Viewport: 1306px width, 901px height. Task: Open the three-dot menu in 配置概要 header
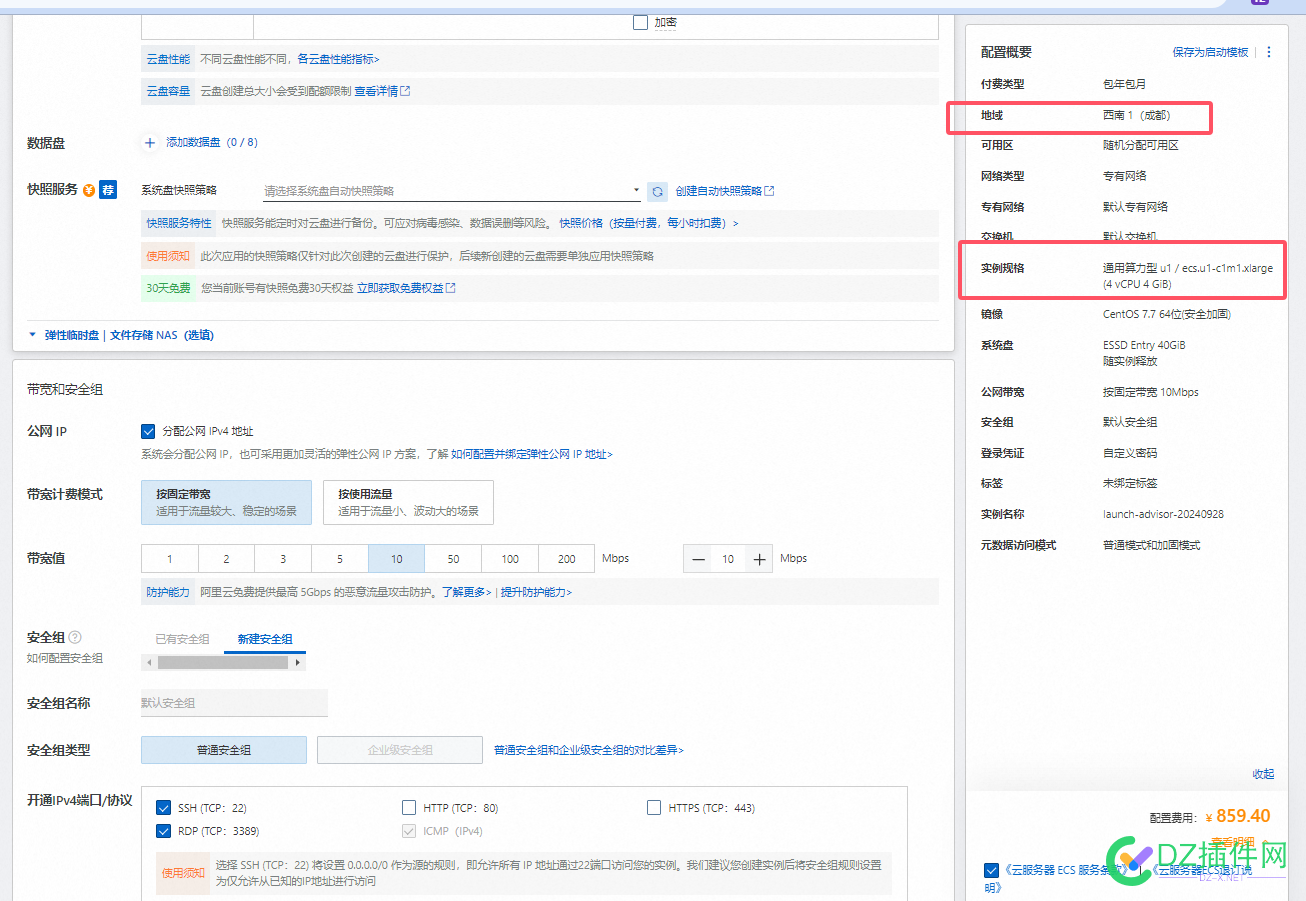click(x=1269, y=52)
